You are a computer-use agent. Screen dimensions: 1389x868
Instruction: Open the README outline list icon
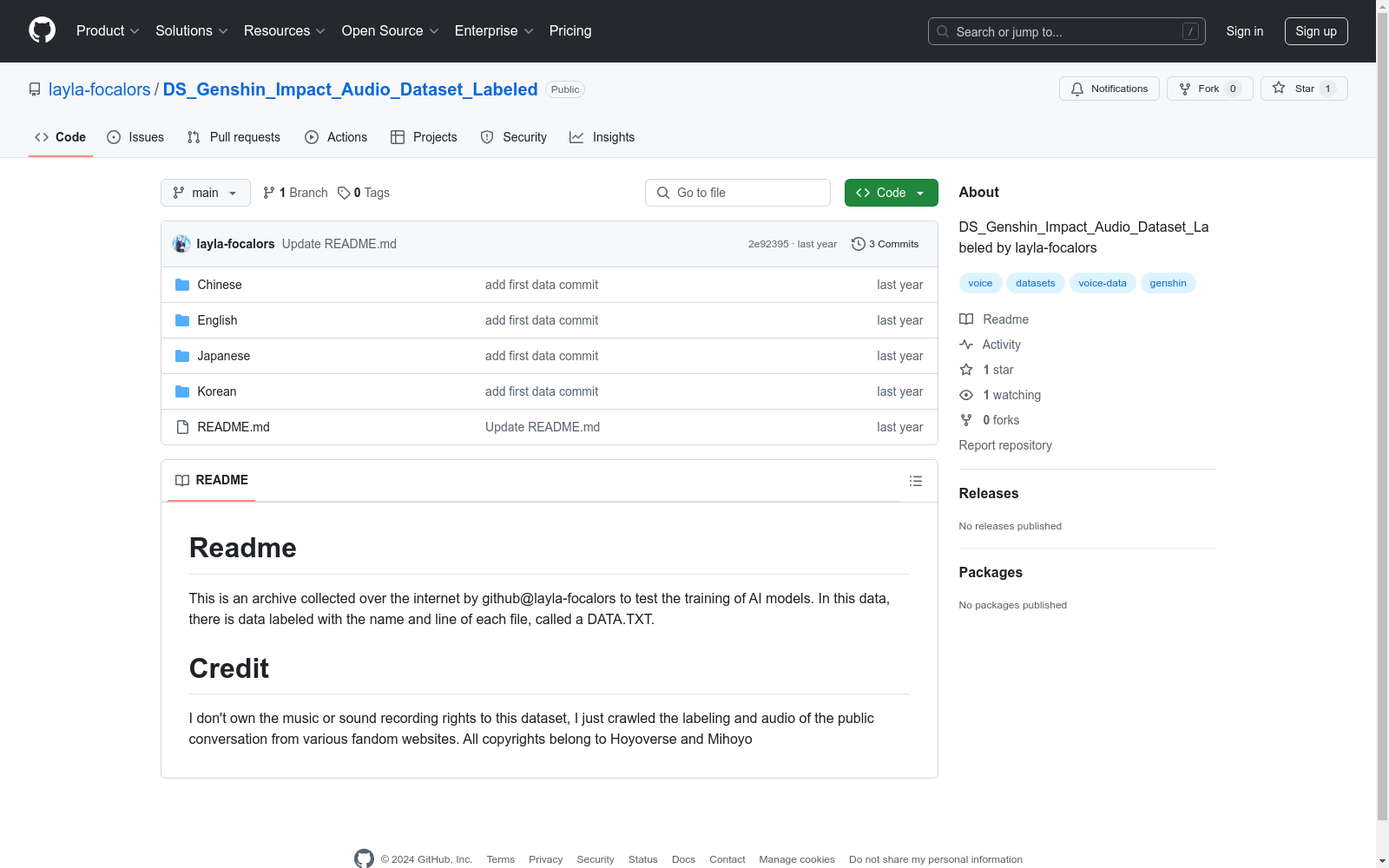[916, 481]
